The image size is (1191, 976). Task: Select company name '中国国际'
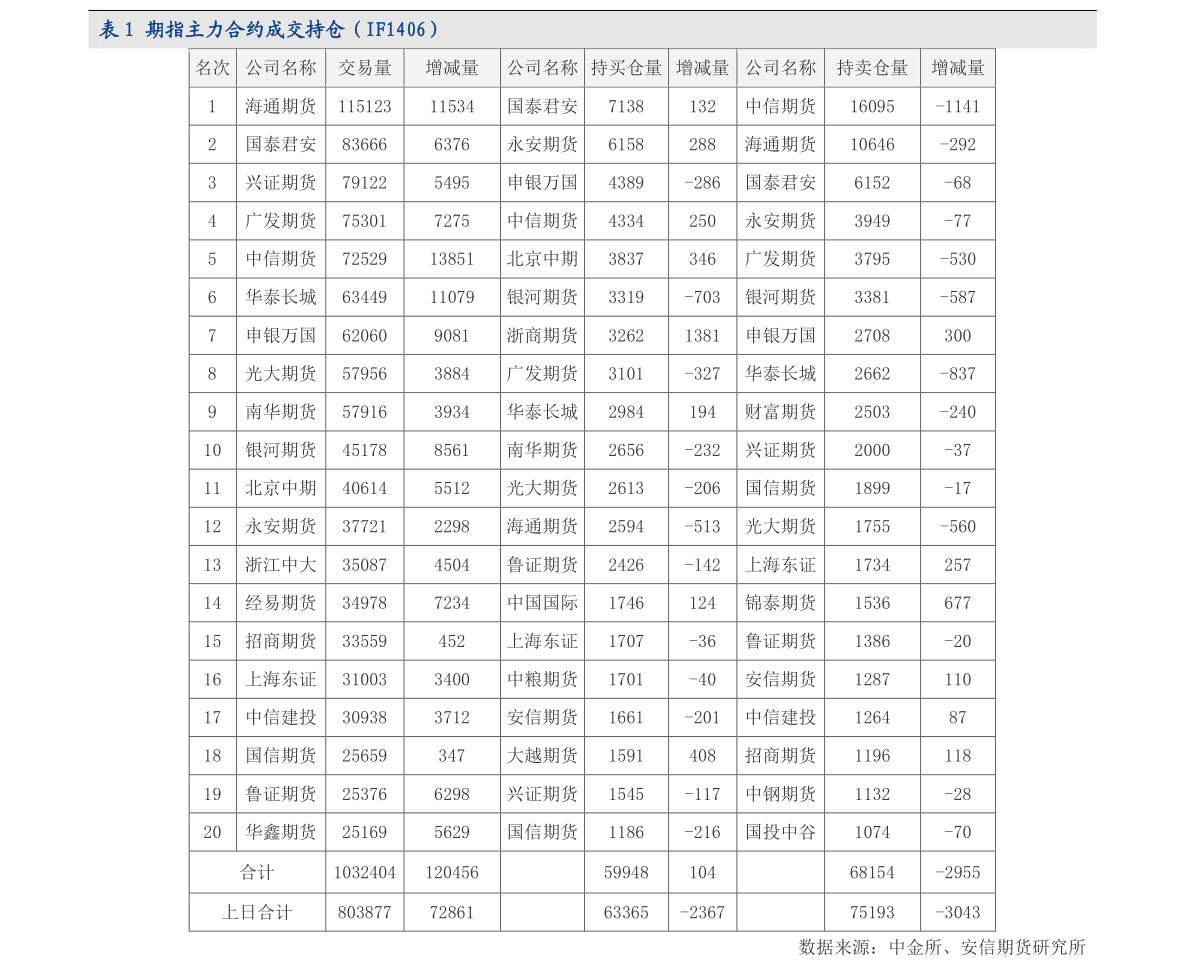[x=542, y=603]
